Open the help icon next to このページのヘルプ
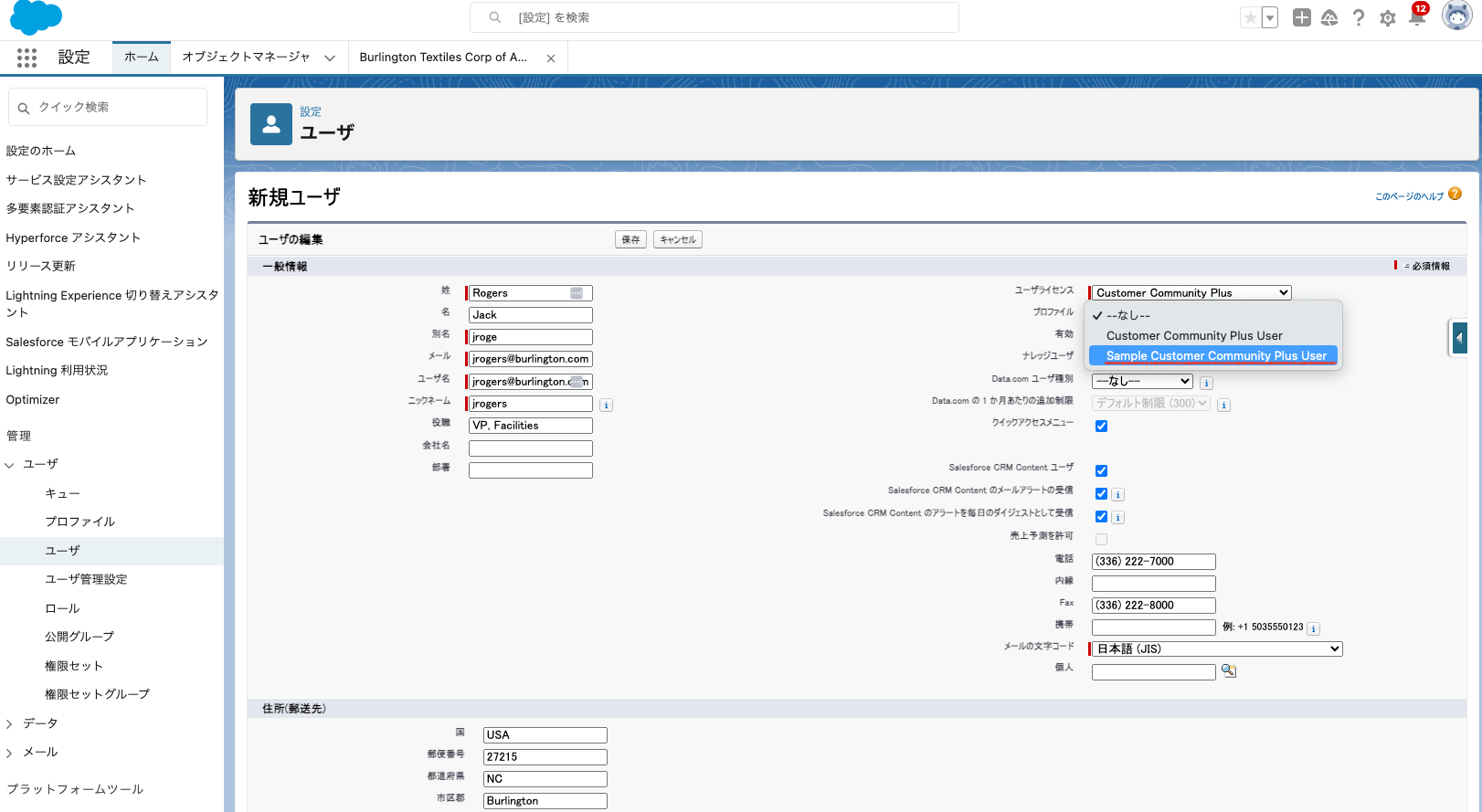Viewport: 1482px width, 812px height. (1455, 194)
